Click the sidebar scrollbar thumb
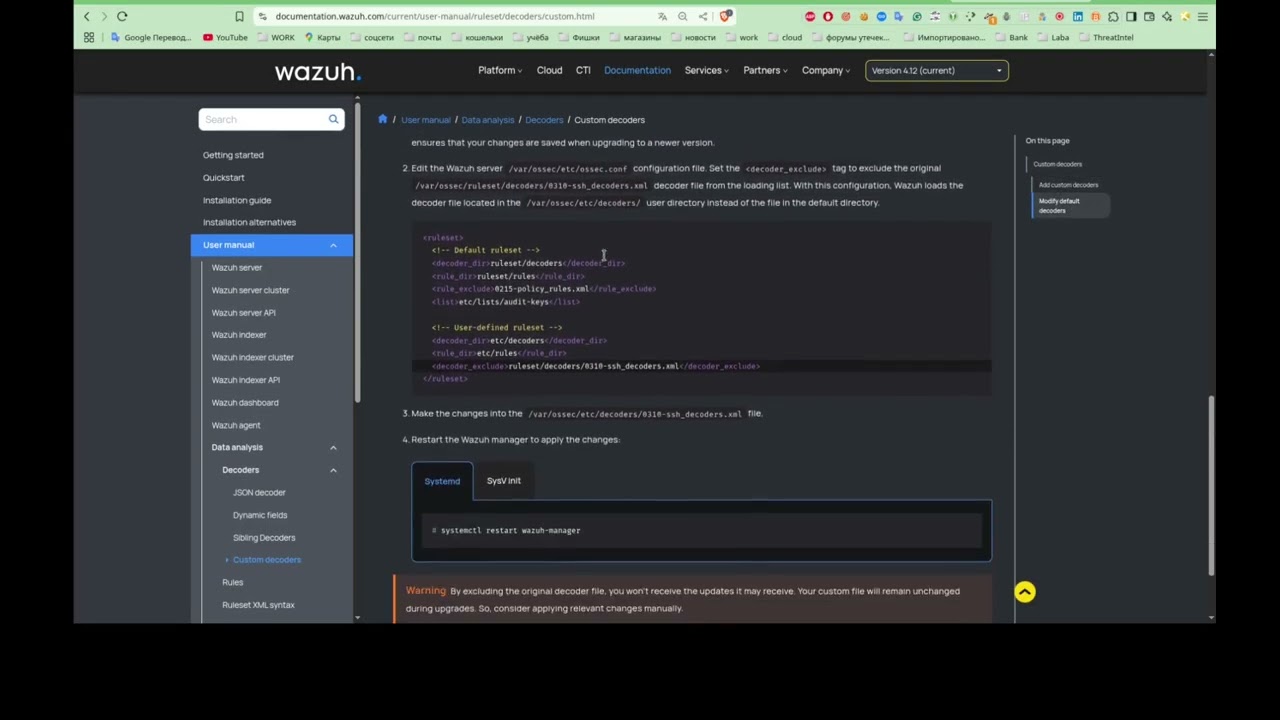This screenshot has height=720, width=1280. coord(357,252)
